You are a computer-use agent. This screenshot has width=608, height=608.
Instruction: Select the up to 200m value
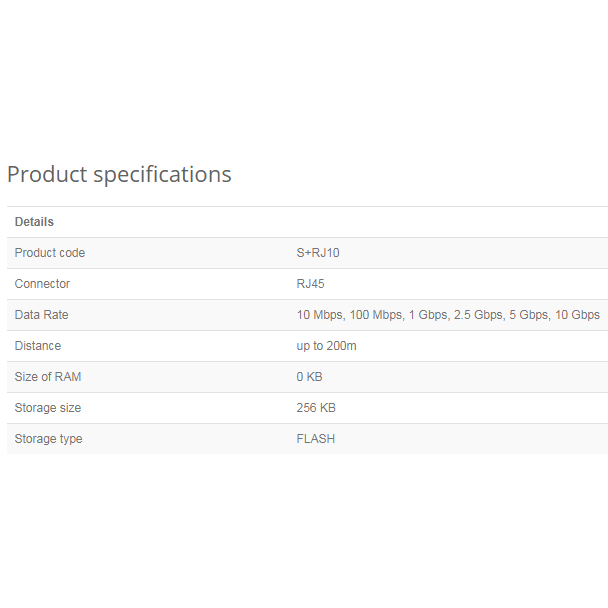pos(327,346)
